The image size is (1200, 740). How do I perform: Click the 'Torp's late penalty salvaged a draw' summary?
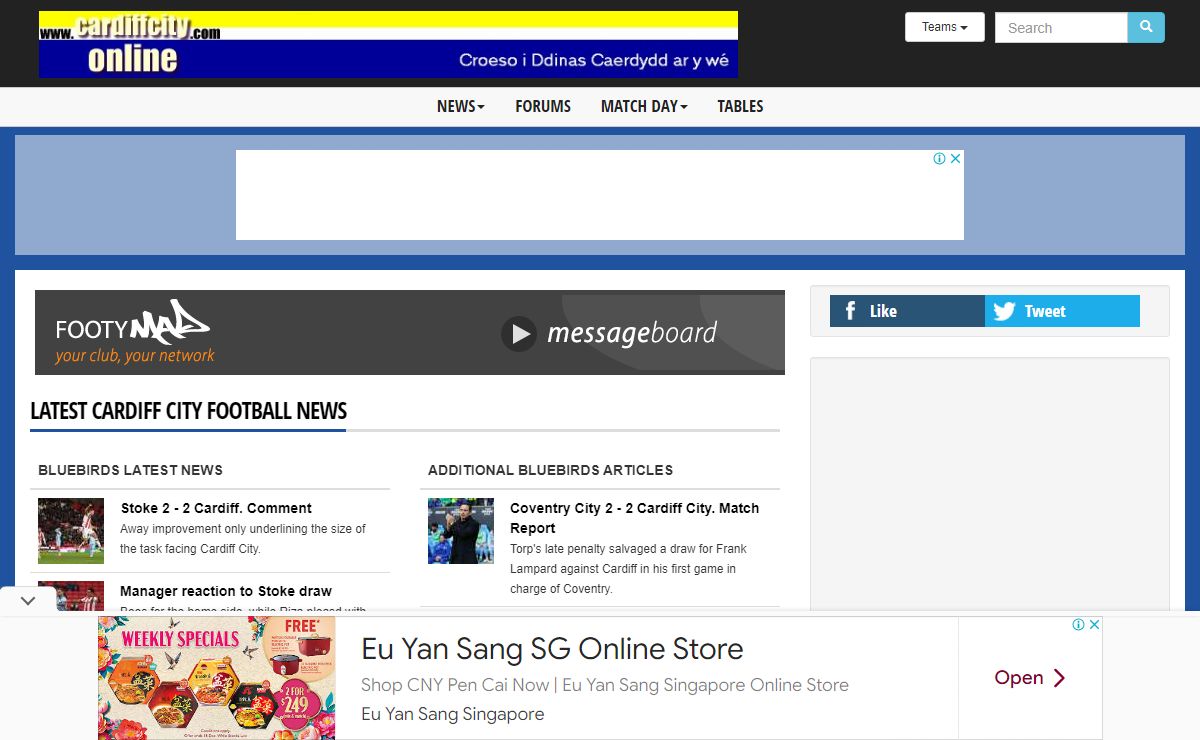click(x=628, y=569)
